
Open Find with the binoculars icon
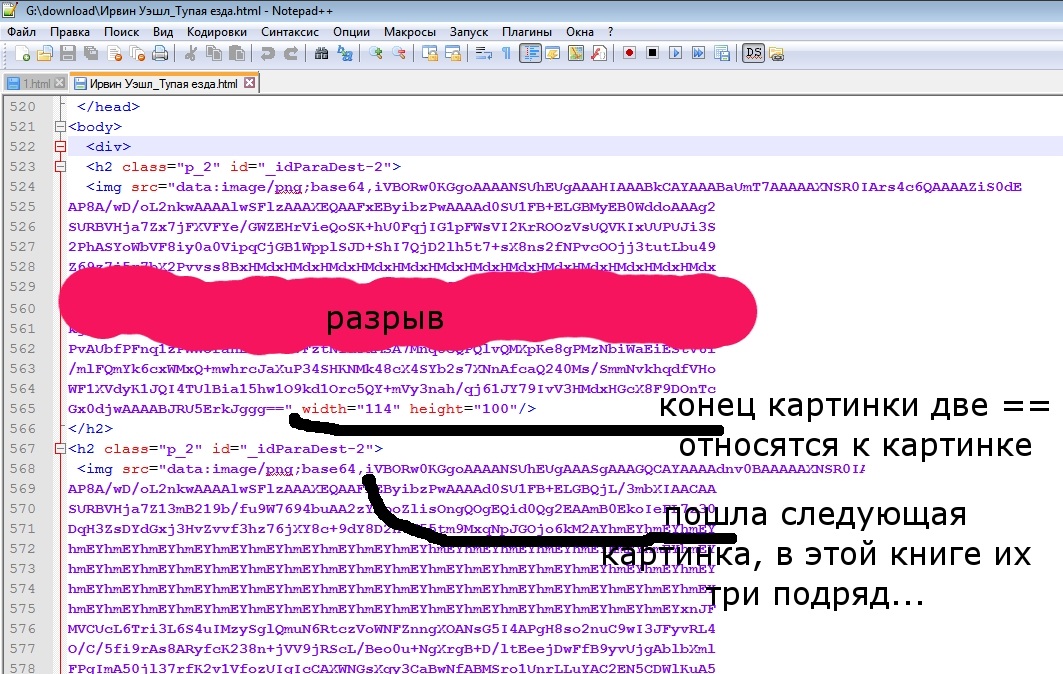(x=323, y=53)
